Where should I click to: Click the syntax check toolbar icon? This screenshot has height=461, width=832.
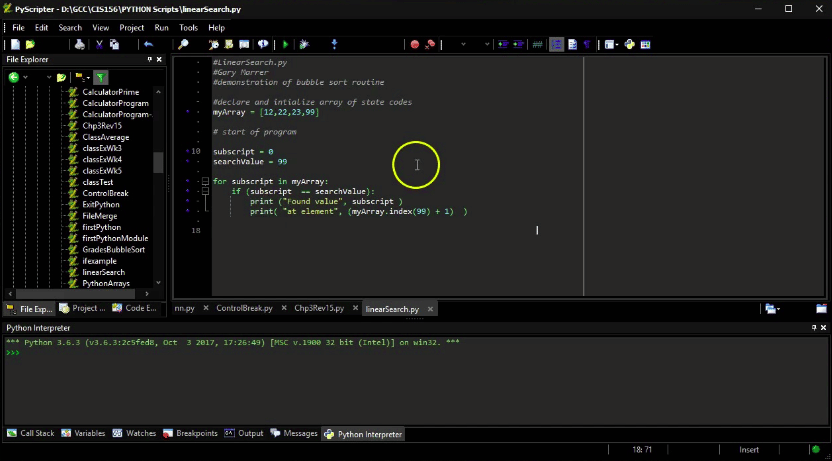click(x=213, y=45)
